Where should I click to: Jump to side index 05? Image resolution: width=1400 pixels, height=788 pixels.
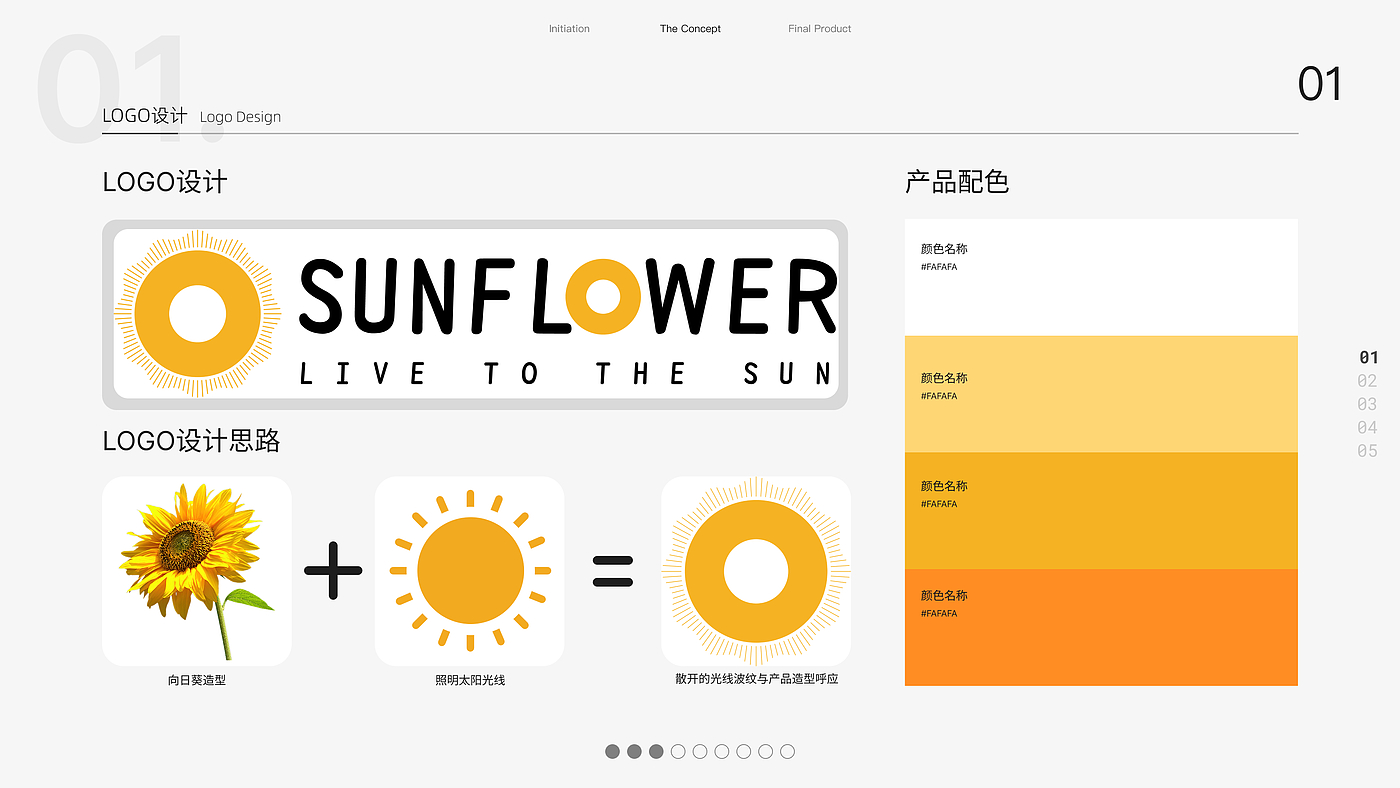click(x=1368, y=451)
